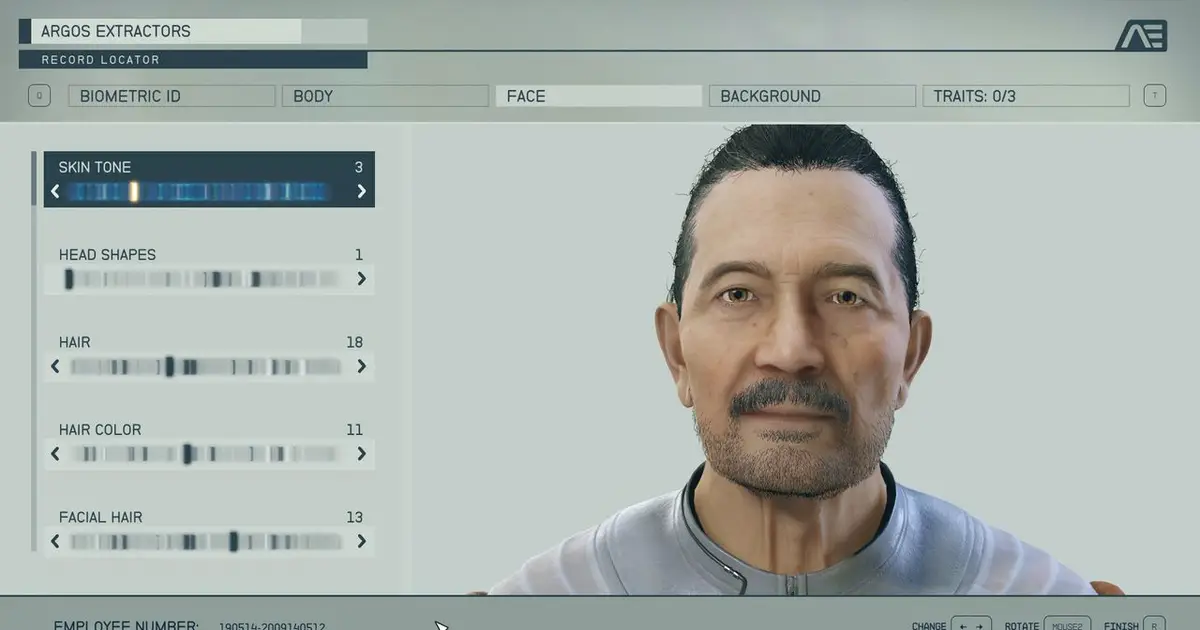Select the Hair option label
This screenshot has height=630, width=1200.
(74, 342)
